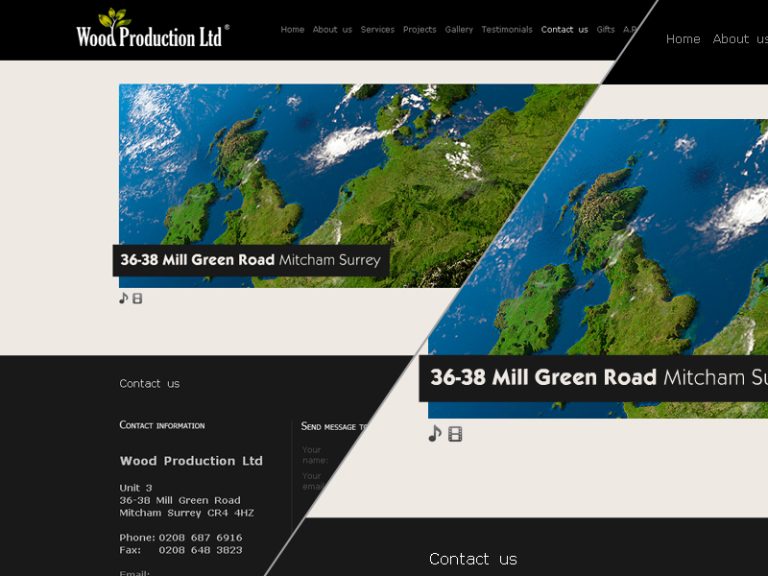Viewport: 768px width, 576px height.
Task: Click the 'Email:' label below the fax number
Action: tap(134, 573)
